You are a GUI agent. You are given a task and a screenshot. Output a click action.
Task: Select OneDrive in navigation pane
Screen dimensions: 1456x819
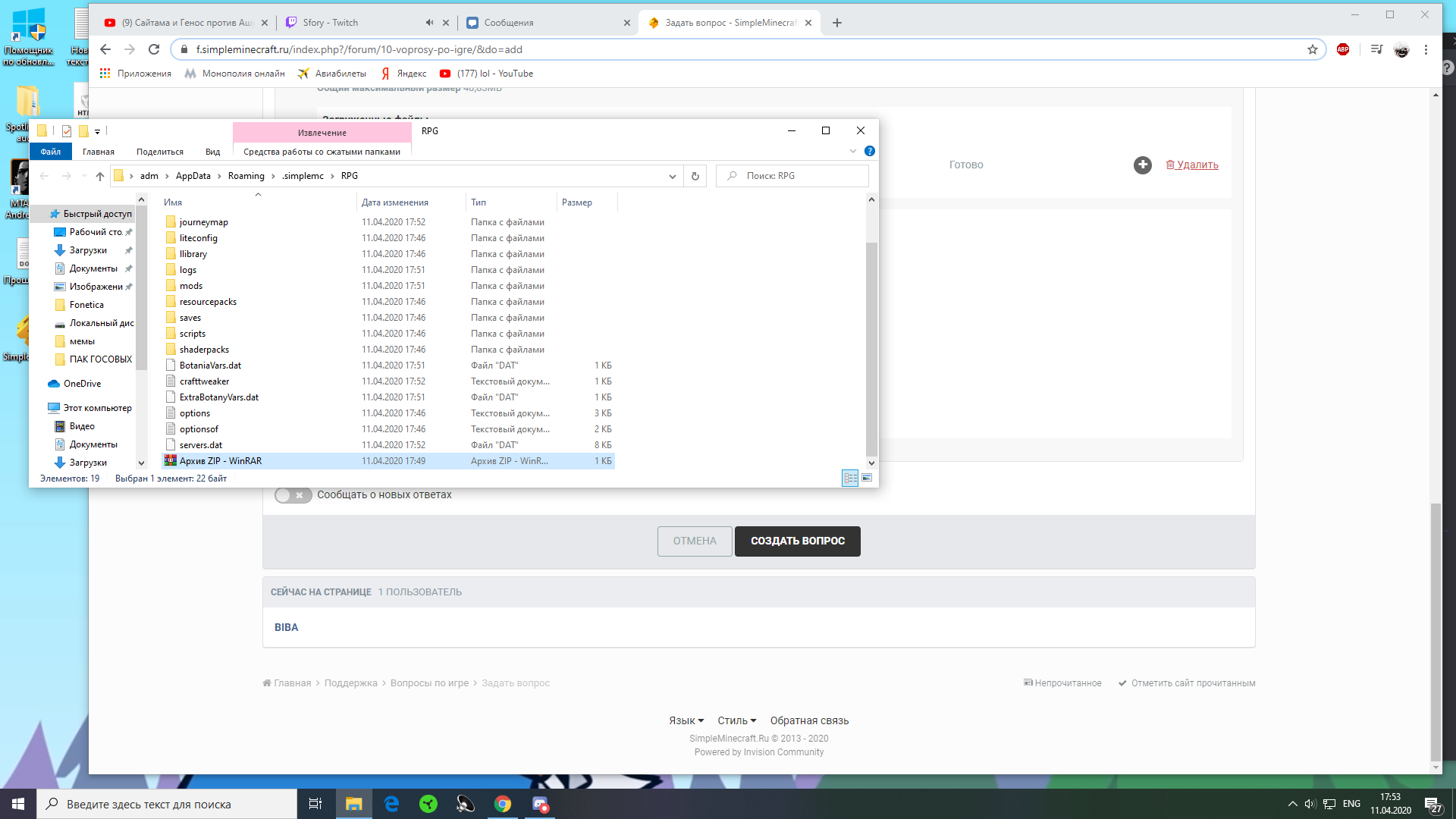tap(82, 384)
